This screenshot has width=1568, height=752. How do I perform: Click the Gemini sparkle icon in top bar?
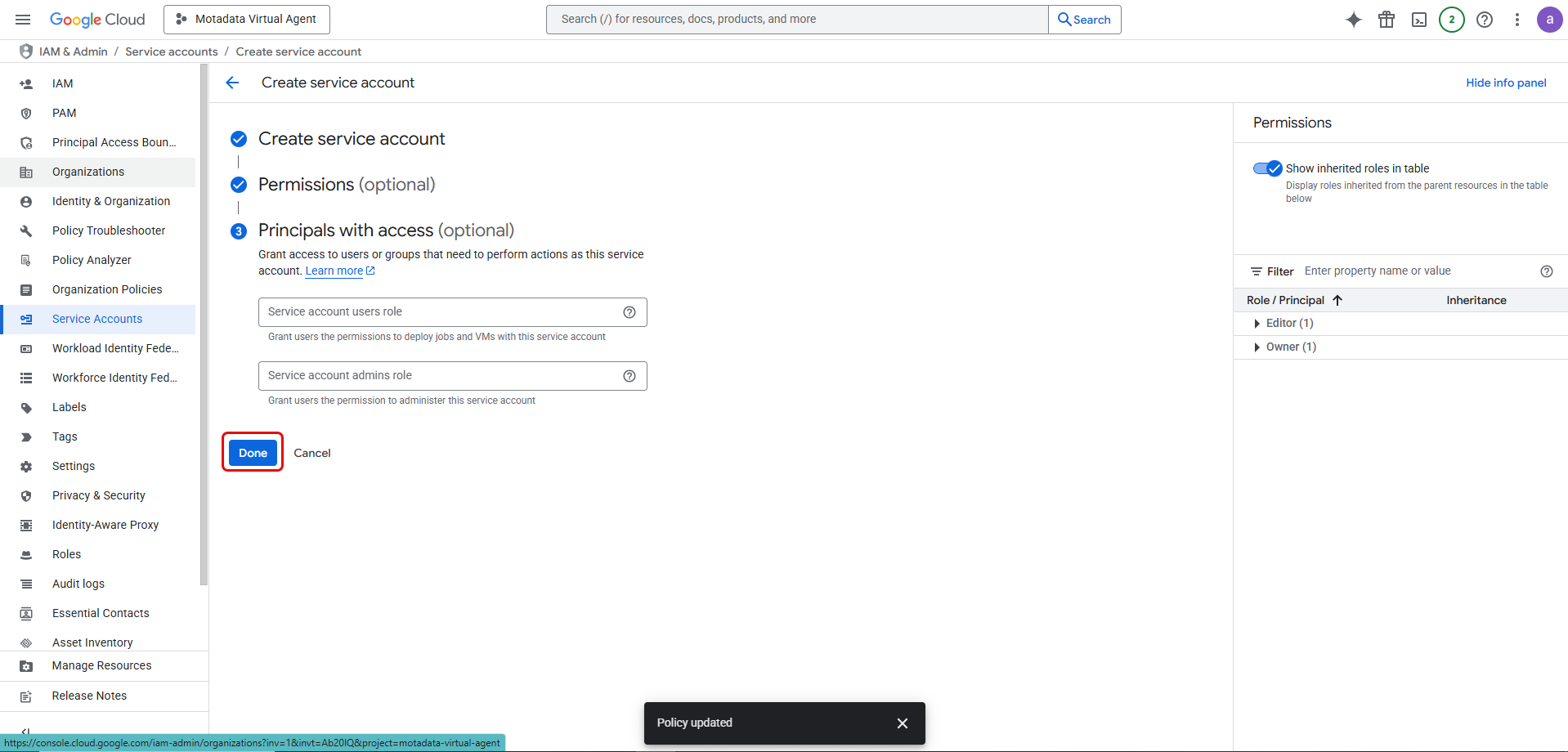coord(1353,19)
